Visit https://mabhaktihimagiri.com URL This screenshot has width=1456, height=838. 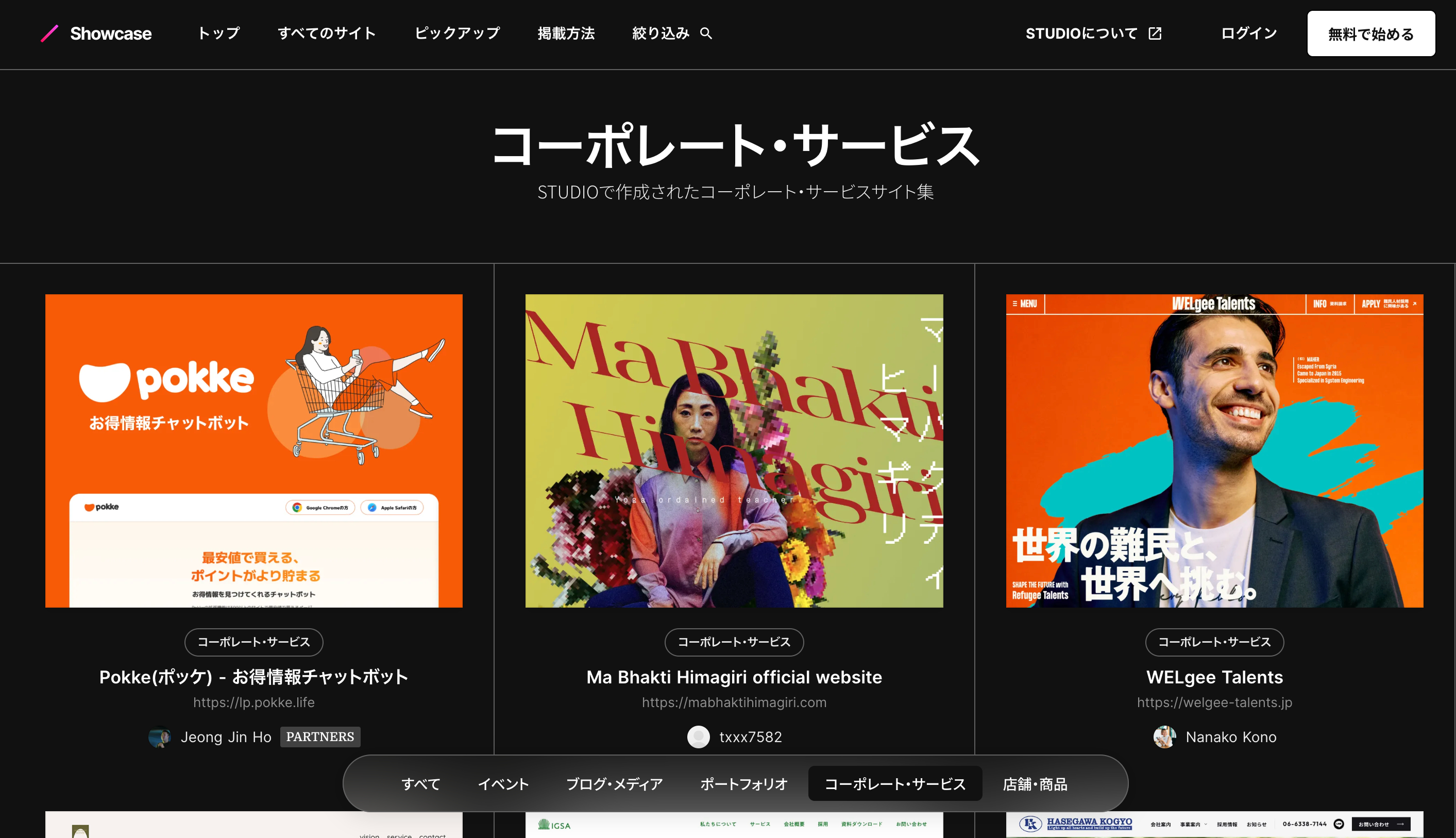[x=734, y=702]
